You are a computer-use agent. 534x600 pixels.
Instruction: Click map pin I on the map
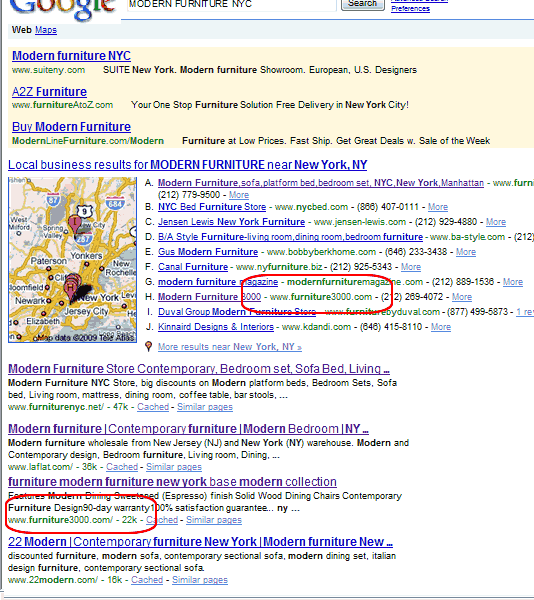75,223
